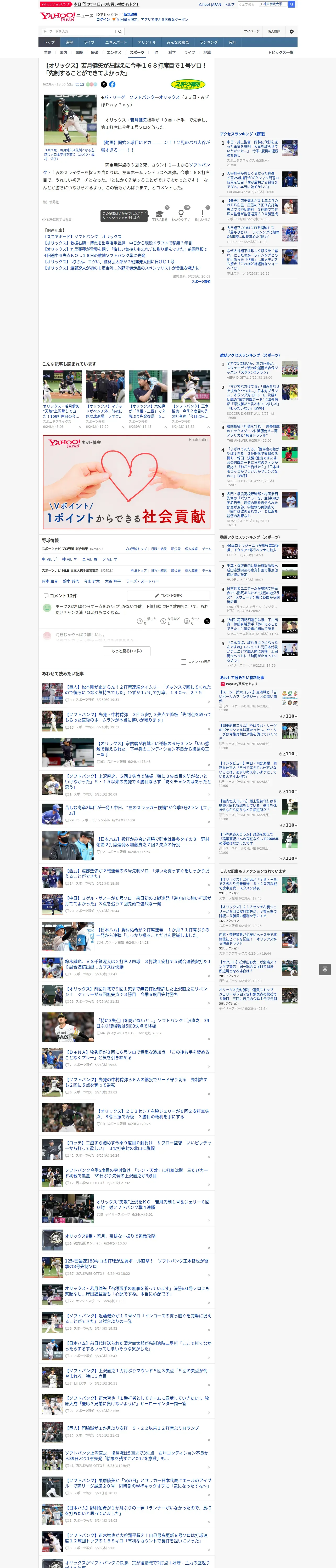Select the ランキング tab

[209, 42]
